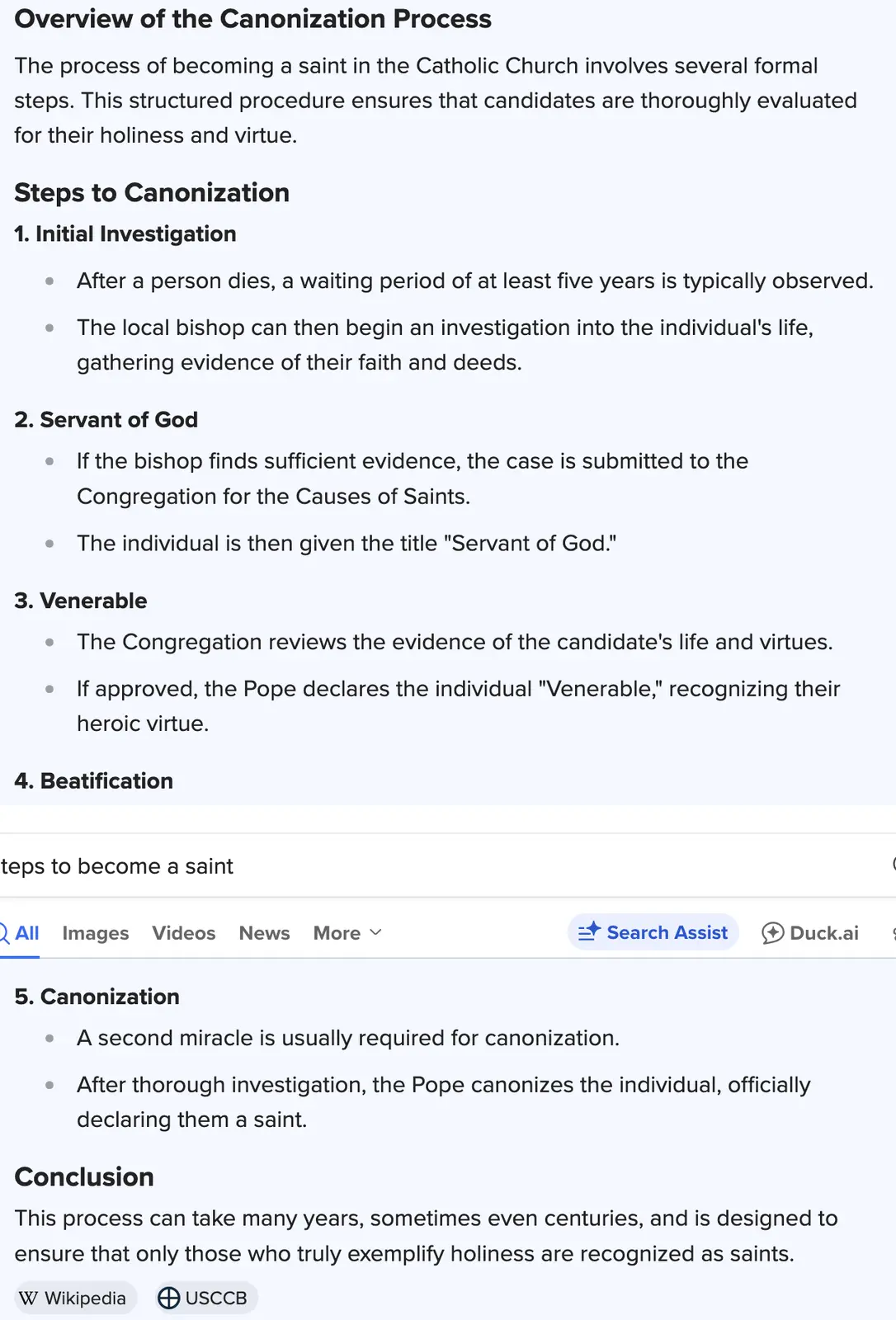Select the '2. Servant of God' step heading
The height and width of the screenshot is (1320, 896).
(x=106, y=420)
